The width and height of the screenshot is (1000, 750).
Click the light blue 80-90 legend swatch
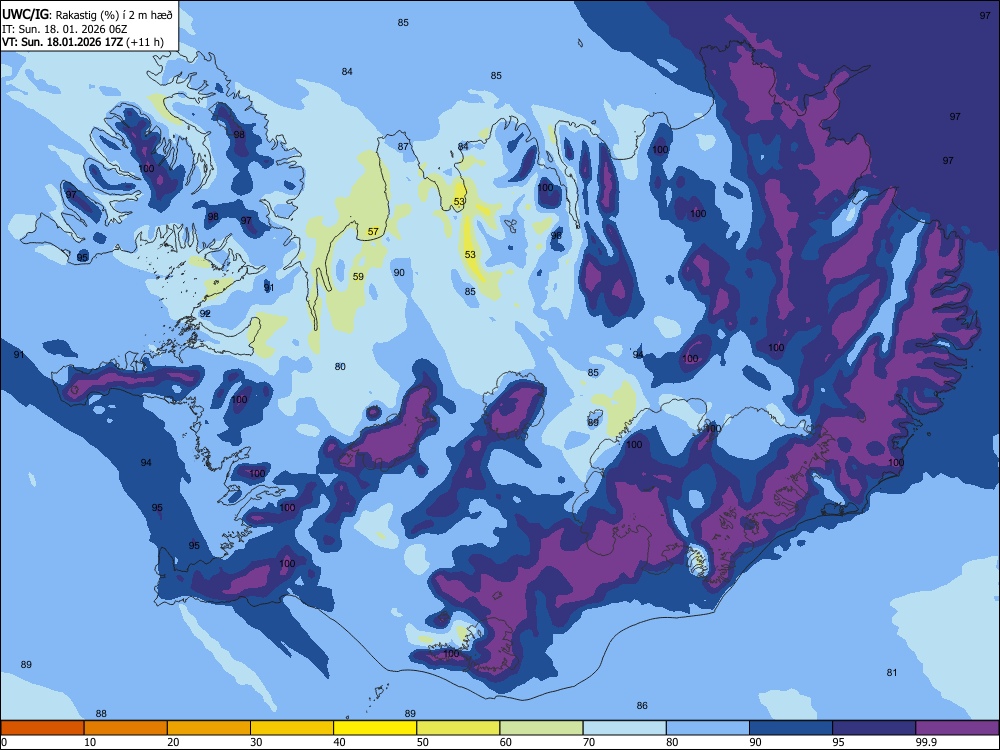click(x=708, y=728)
